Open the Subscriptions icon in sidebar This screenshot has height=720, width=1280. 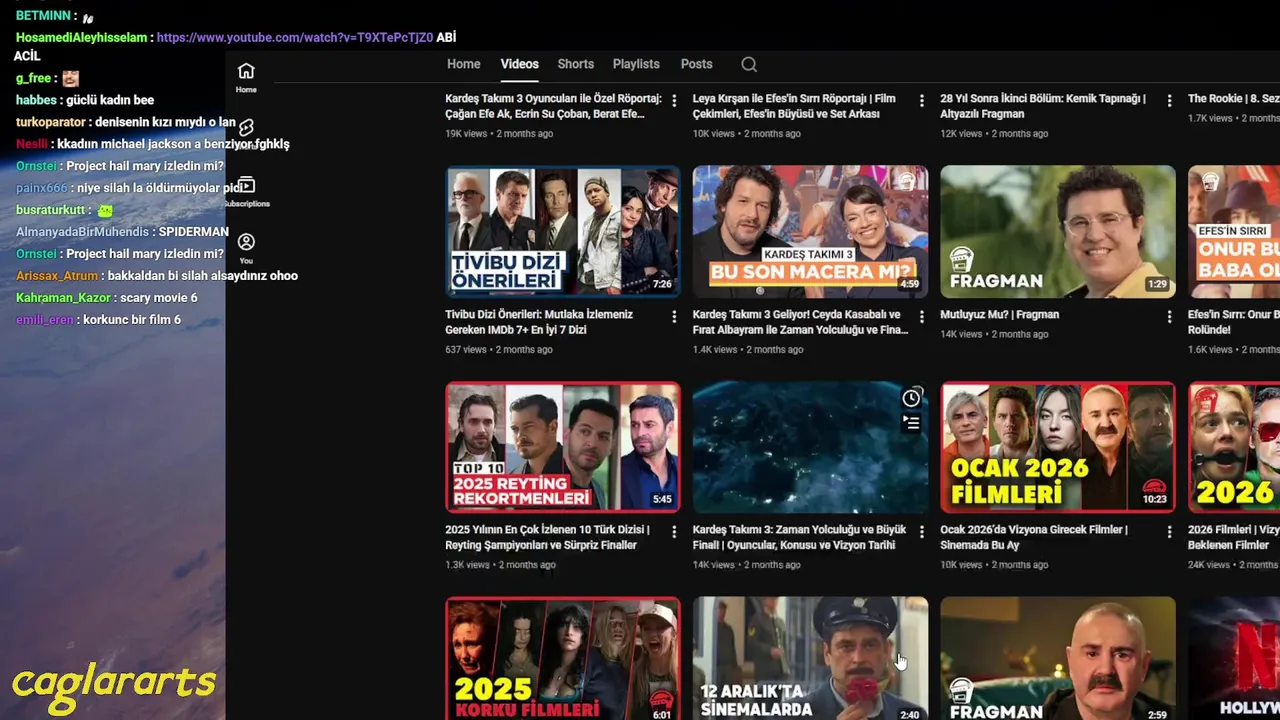[246, 185]
